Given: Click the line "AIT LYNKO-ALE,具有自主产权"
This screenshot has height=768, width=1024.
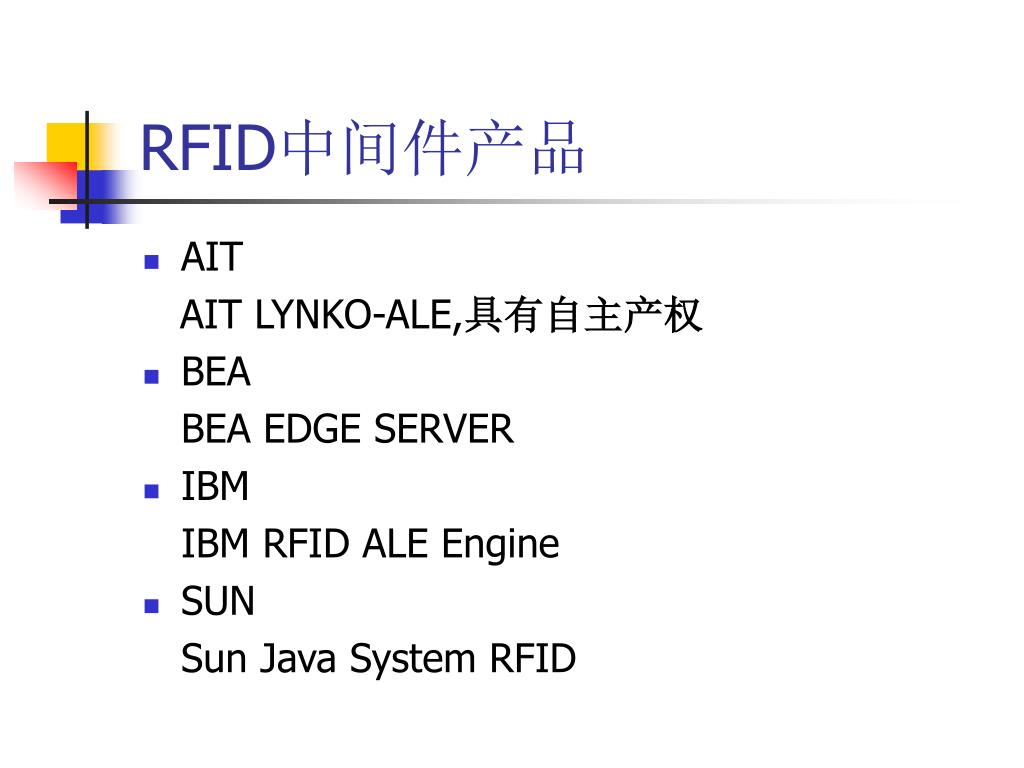Looking at the screenshot, I should click(441, 315).
